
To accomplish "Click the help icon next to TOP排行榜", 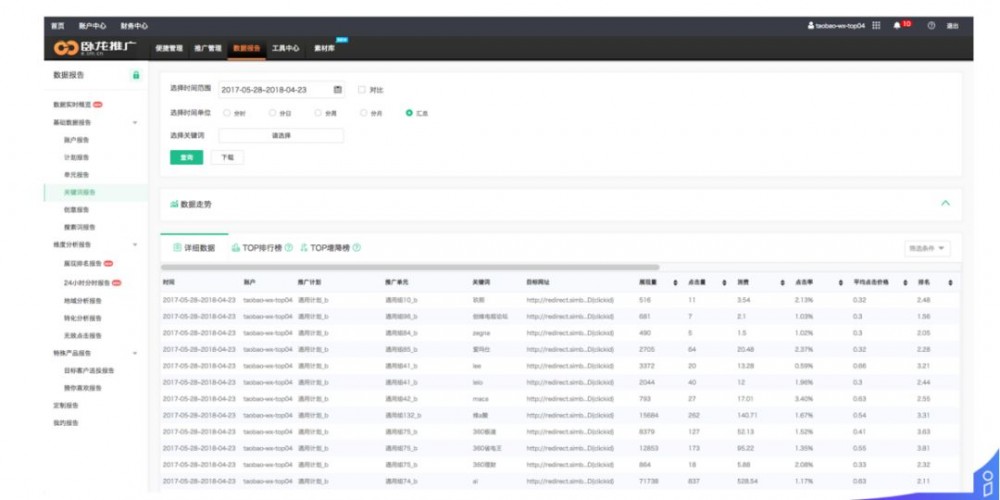I will point(288,248).
